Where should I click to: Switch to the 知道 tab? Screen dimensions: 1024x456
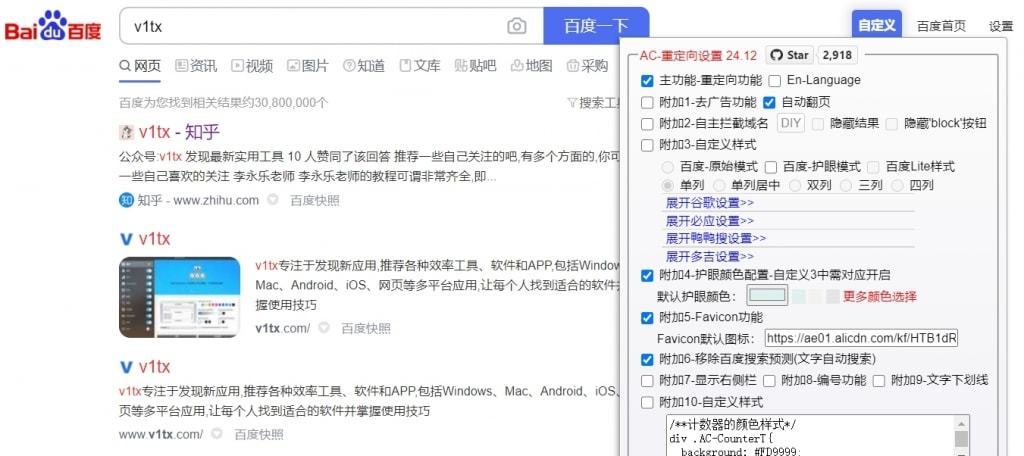(364, 66)
